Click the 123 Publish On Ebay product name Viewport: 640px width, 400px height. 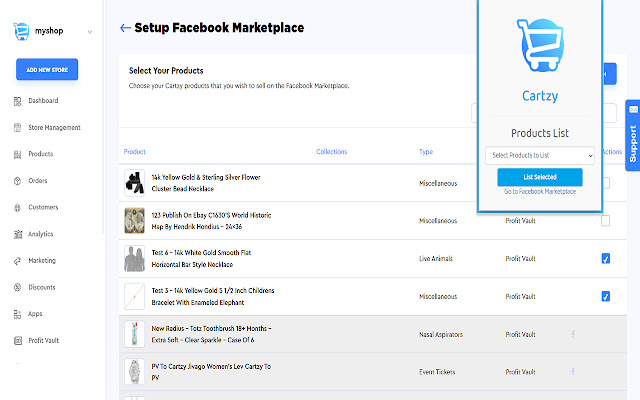pyautogui.click(x=211, y=221)
